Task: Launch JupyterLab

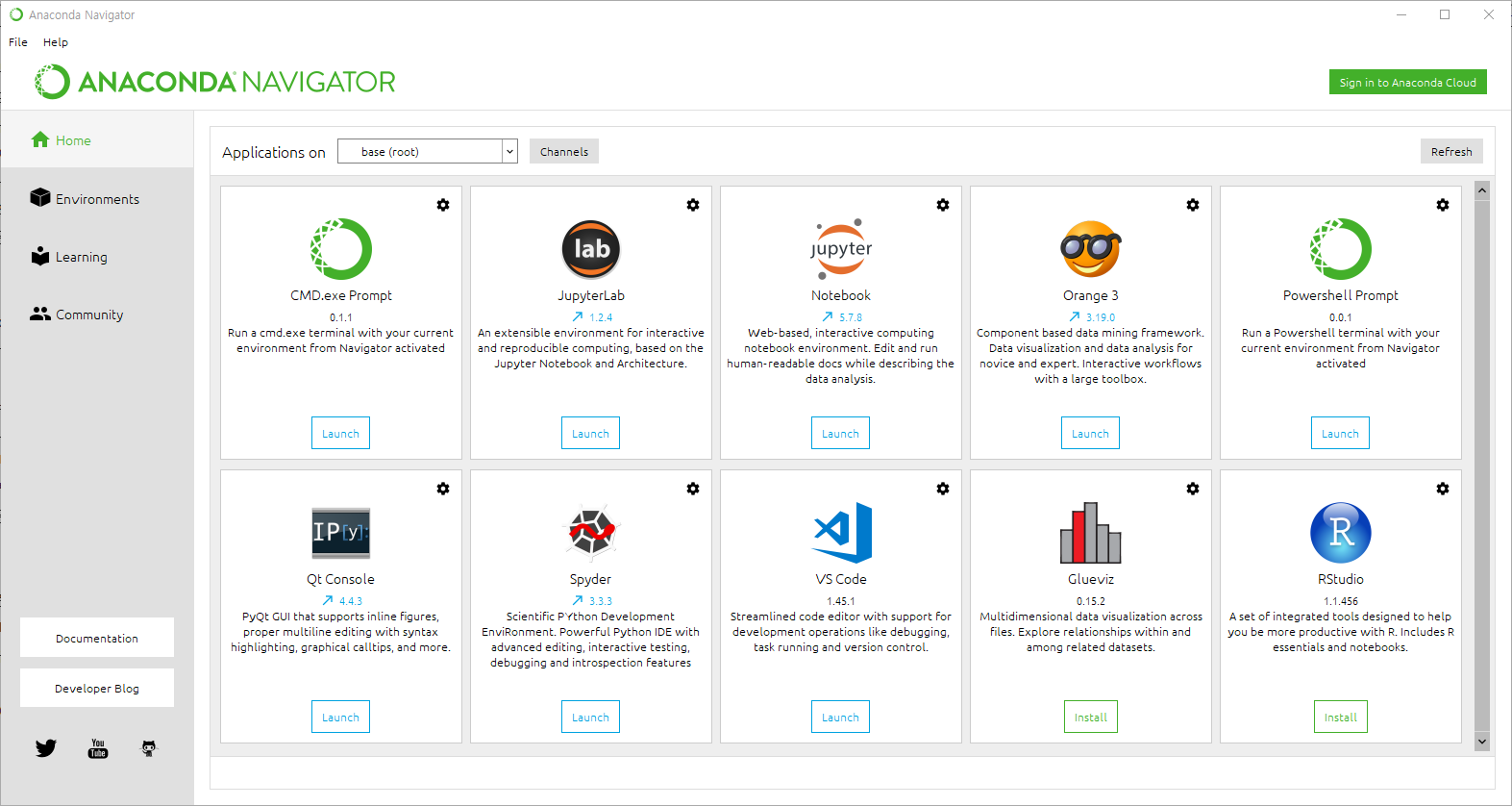Action: coord(591,433)
